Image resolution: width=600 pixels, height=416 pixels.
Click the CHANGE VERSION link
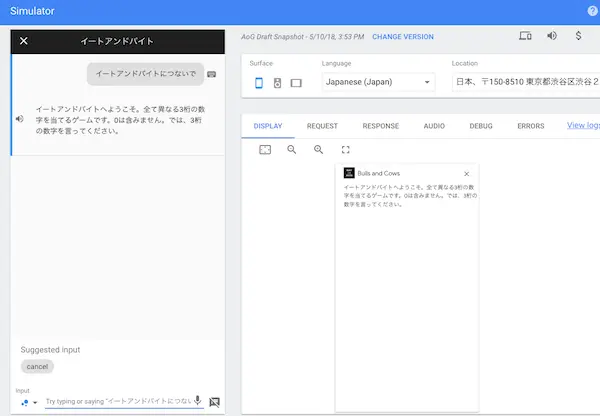click(403, 37)
